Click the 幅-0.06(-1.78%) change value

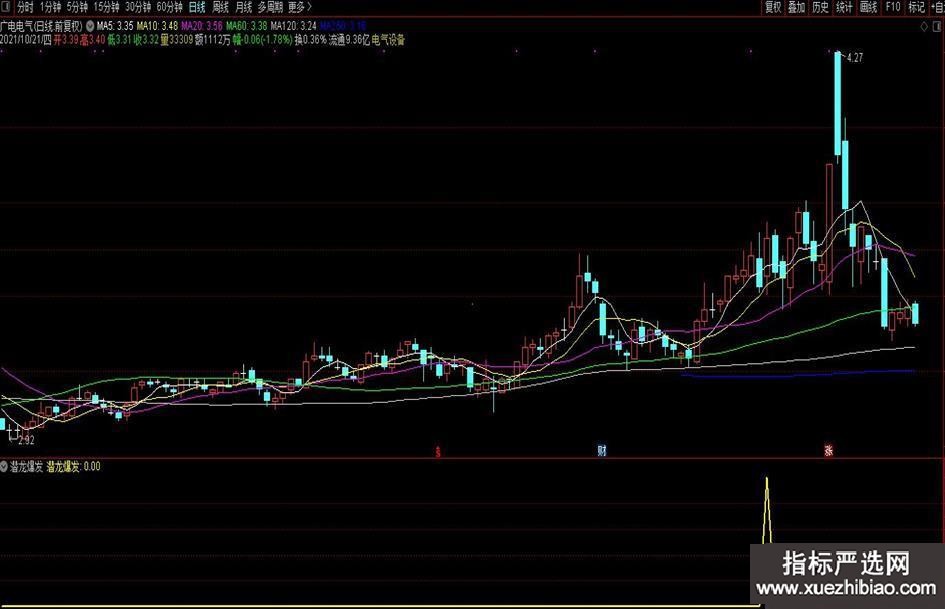[262, 40]
